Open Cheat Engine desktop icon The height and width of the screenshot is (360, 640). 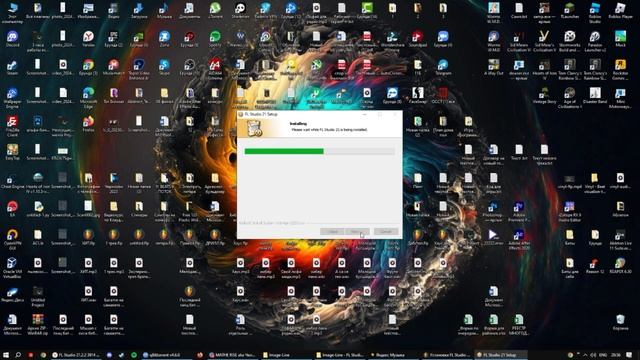pyautogui.click(x=12, y=181)
